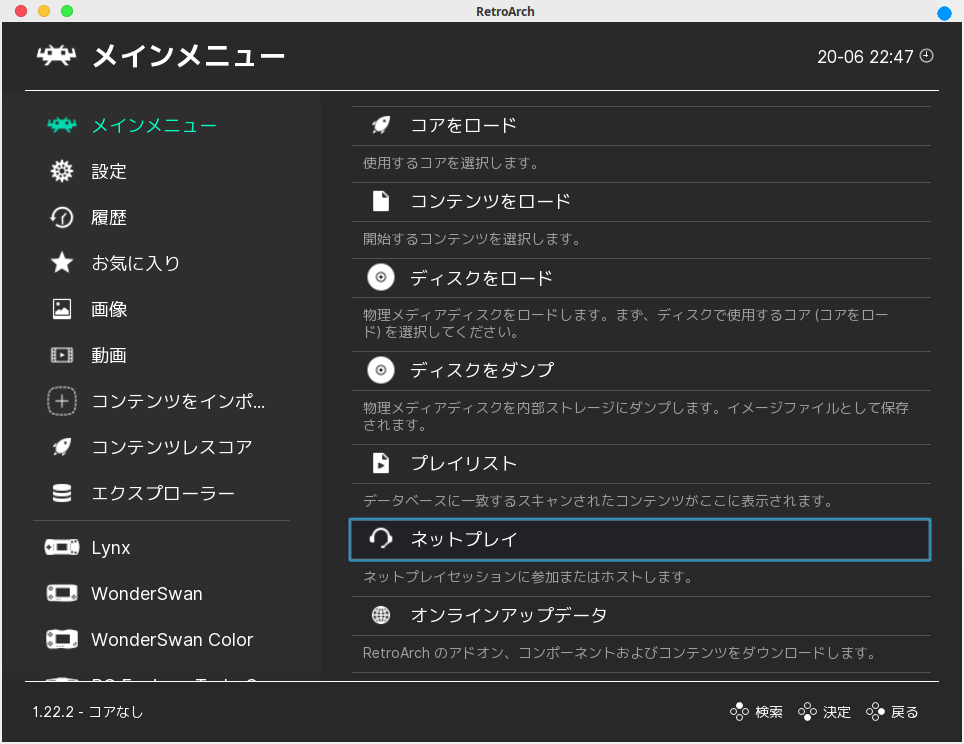Click the 物理メディアディスクを内部ストレージ description text

636,416
